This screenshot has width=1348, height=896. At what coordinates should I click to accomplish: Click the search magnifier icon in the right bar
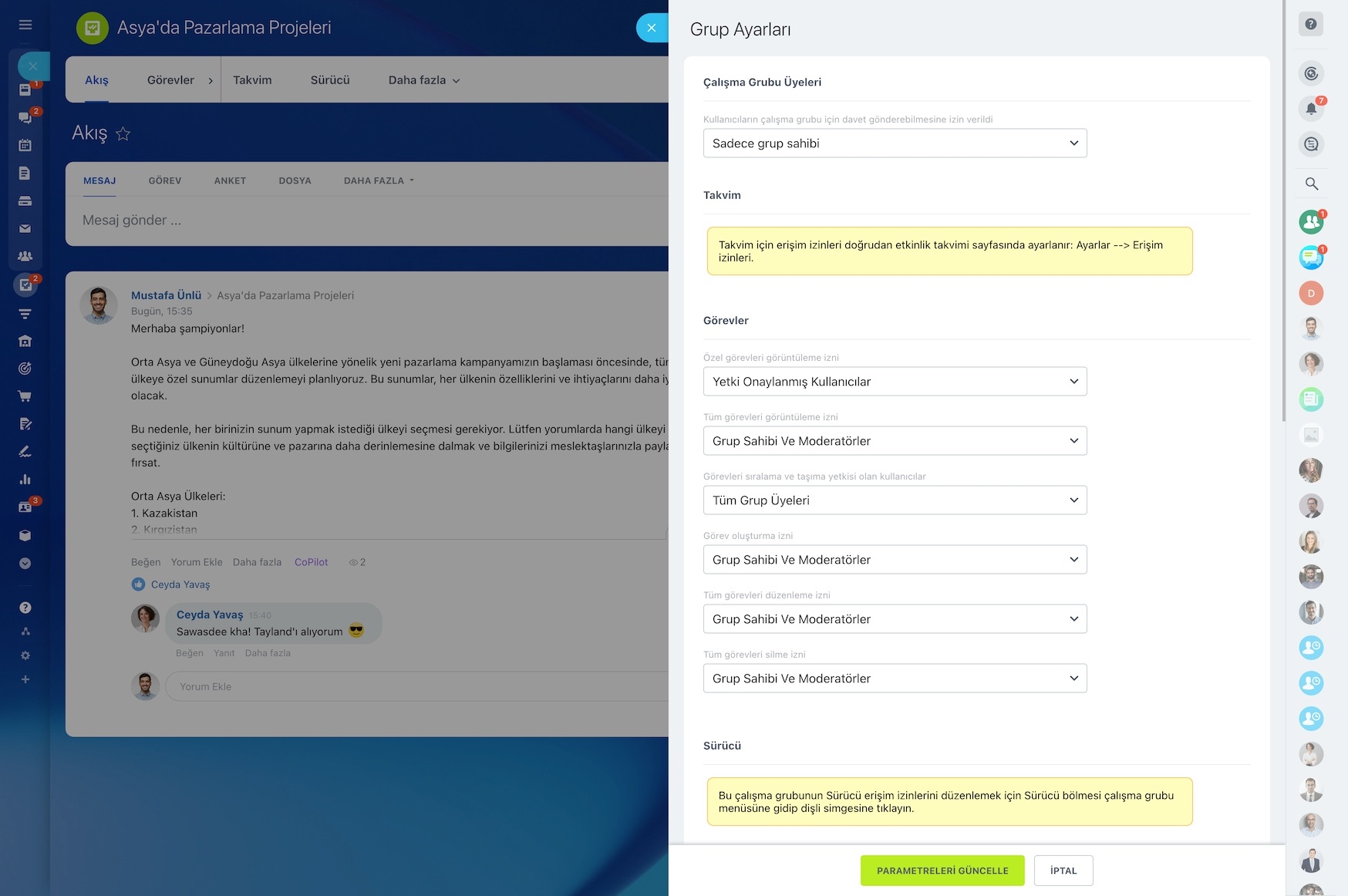click(x=1311, y=184)
